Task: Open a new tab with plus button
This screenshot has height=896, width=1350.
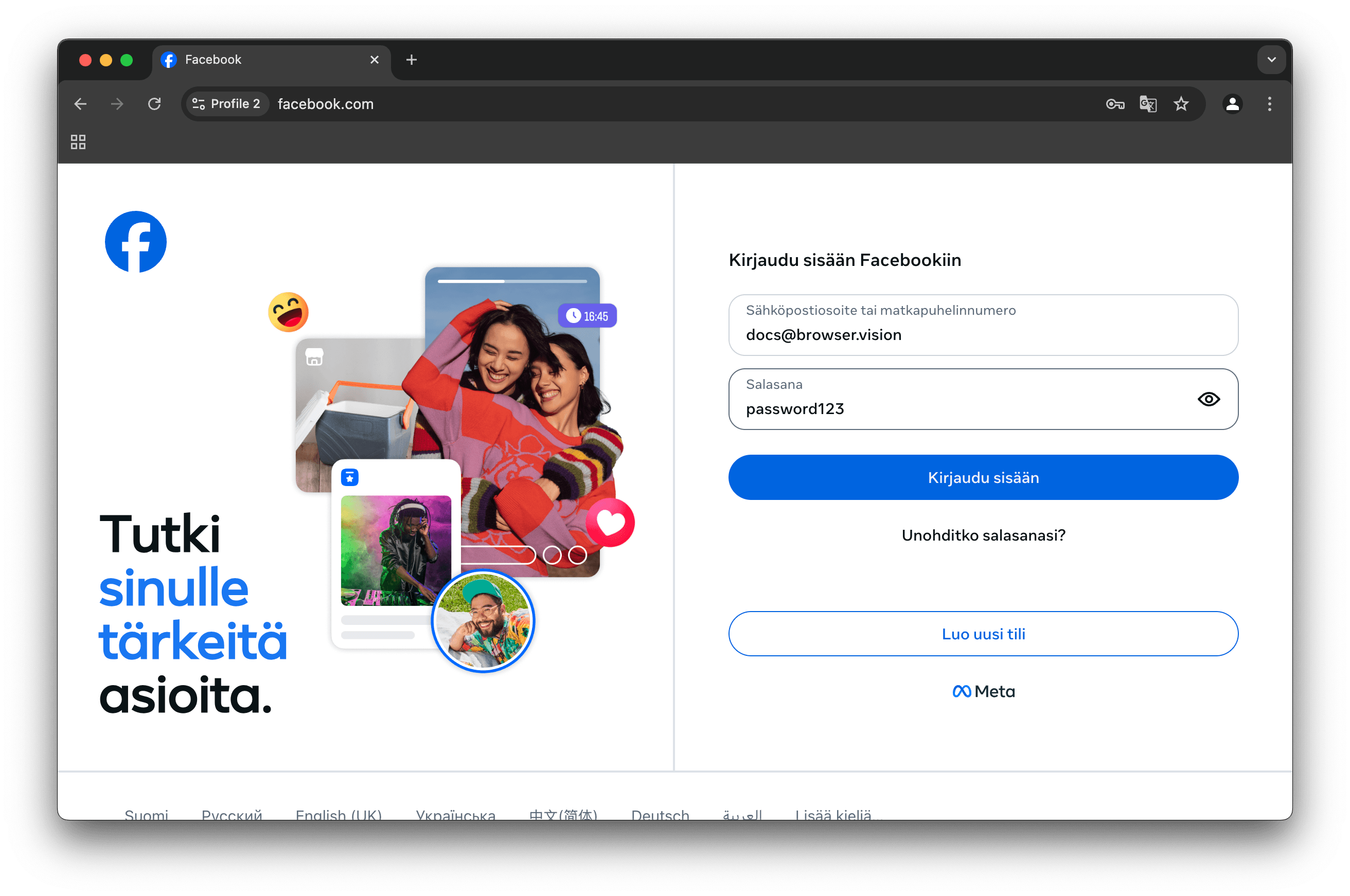Action: click(411, 60)
